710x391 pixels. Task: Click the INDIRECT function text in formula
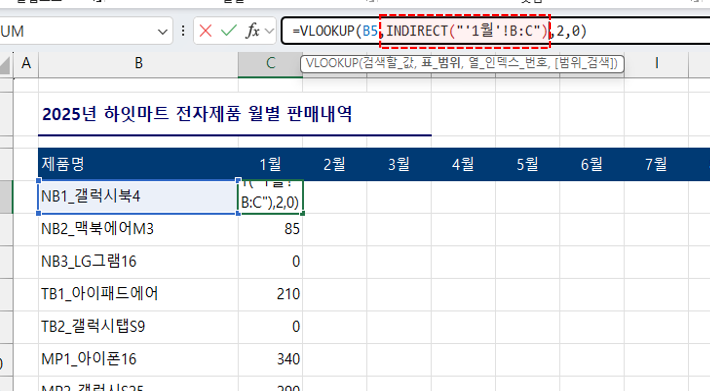pyautogui.click(x=417, y=31)
